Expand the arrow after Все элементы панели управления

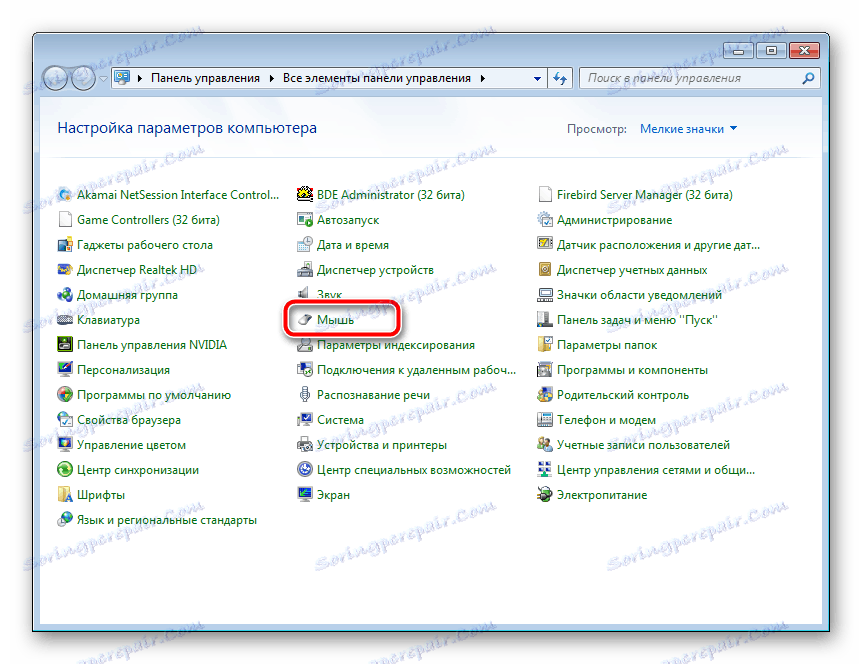click(483, 79)
